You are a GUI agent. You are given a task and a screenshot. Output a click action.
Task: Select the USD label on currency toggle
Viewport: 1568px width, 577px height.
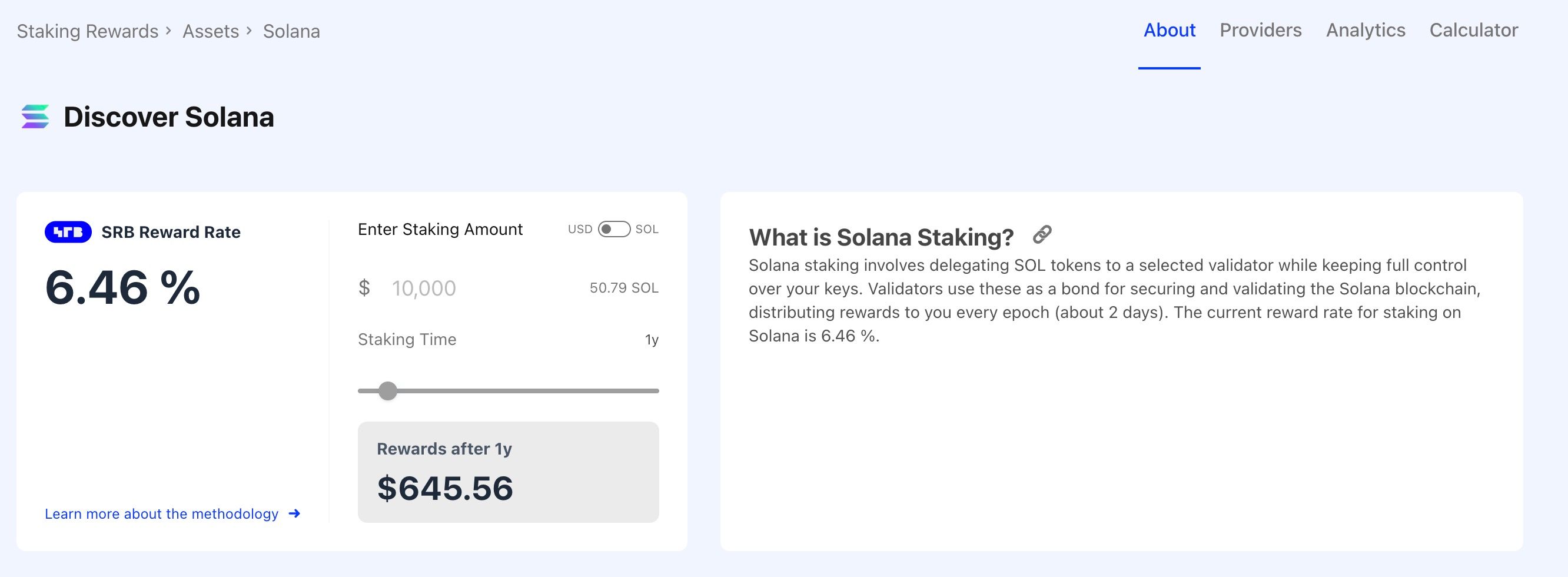(580, 230)
